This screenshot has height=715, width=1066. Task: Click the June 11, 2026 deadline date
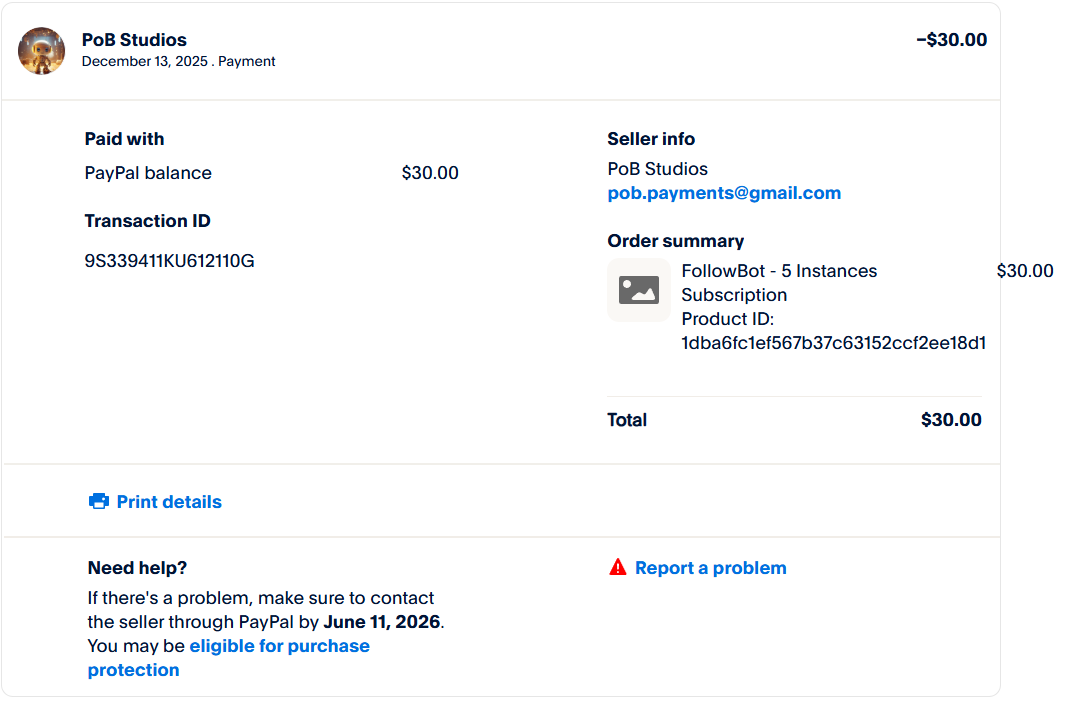coord(381,622)
